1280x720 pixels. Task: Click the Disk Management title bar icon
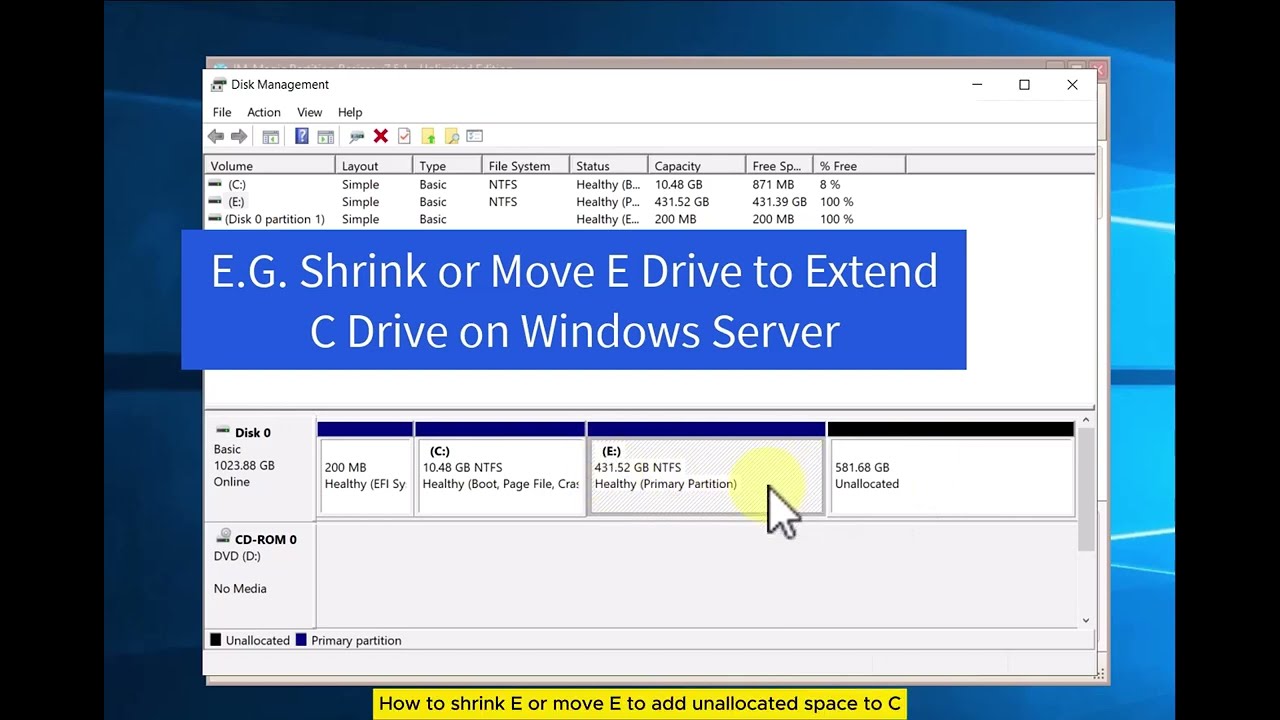pyautogui.click(x=219, y=85)
